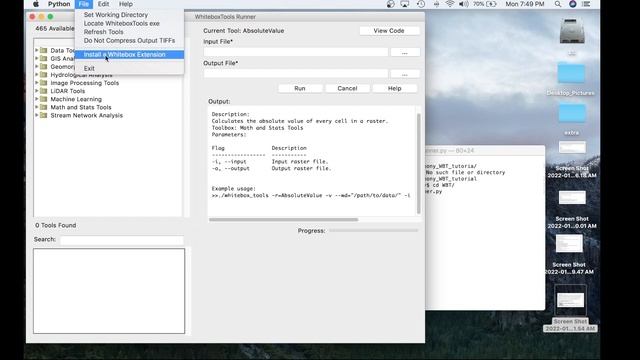Choose Do Not Compress Output TIFFs
This screenshot has height=360, width=640.
click(x=129, y=40)
